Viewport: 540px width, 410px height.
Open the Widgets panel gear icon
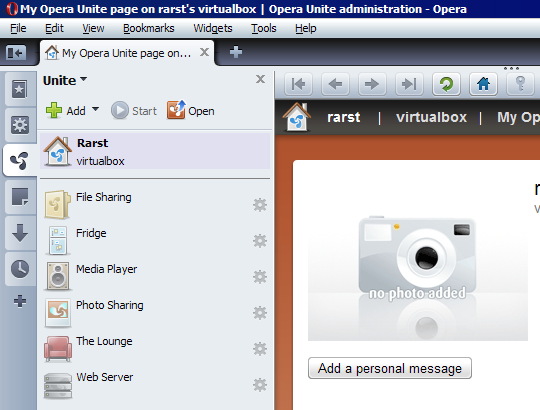20,125
